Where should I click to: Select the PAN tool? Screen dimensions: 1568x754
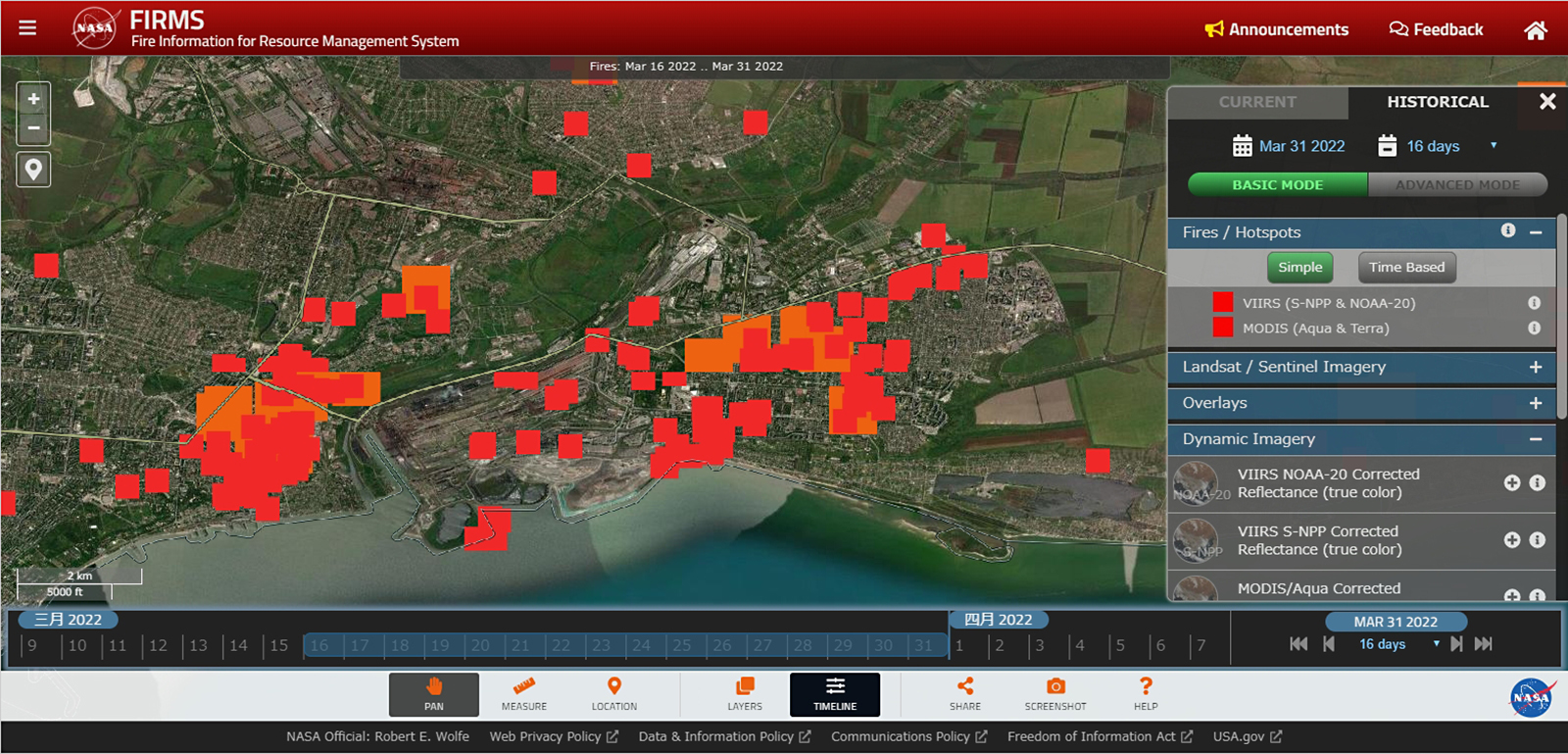tap(434, 694)
